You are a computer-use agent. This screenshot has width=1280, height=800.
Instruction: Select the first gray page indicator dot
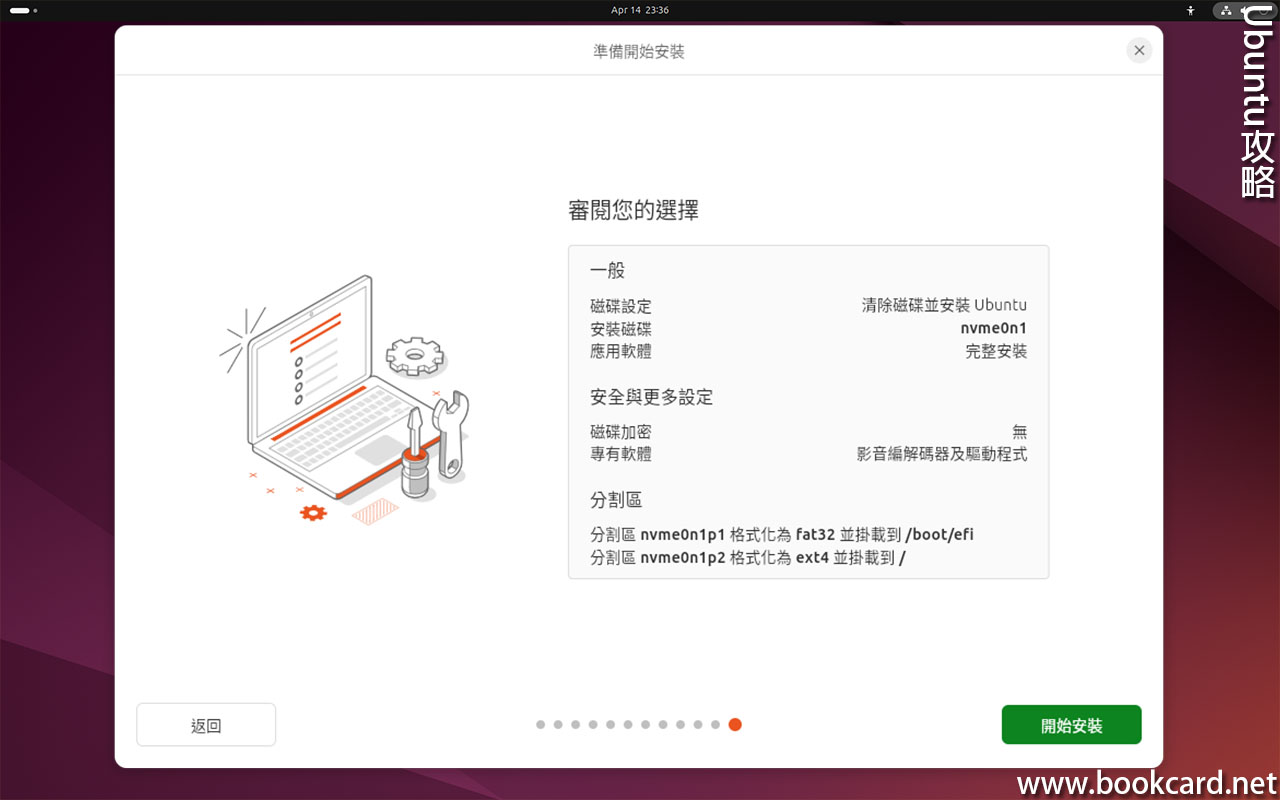541,725
